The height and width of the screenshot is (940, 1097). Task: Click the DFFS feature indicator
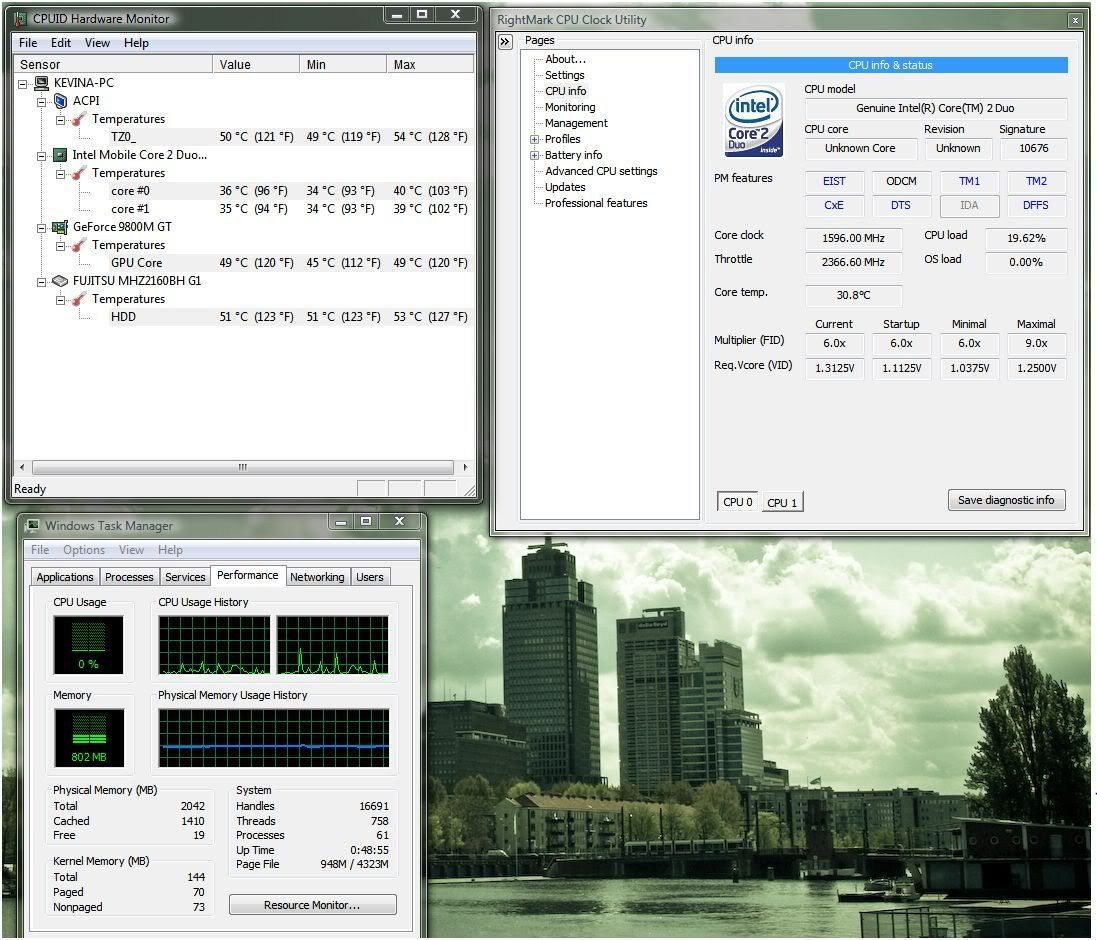(1036, 205)
